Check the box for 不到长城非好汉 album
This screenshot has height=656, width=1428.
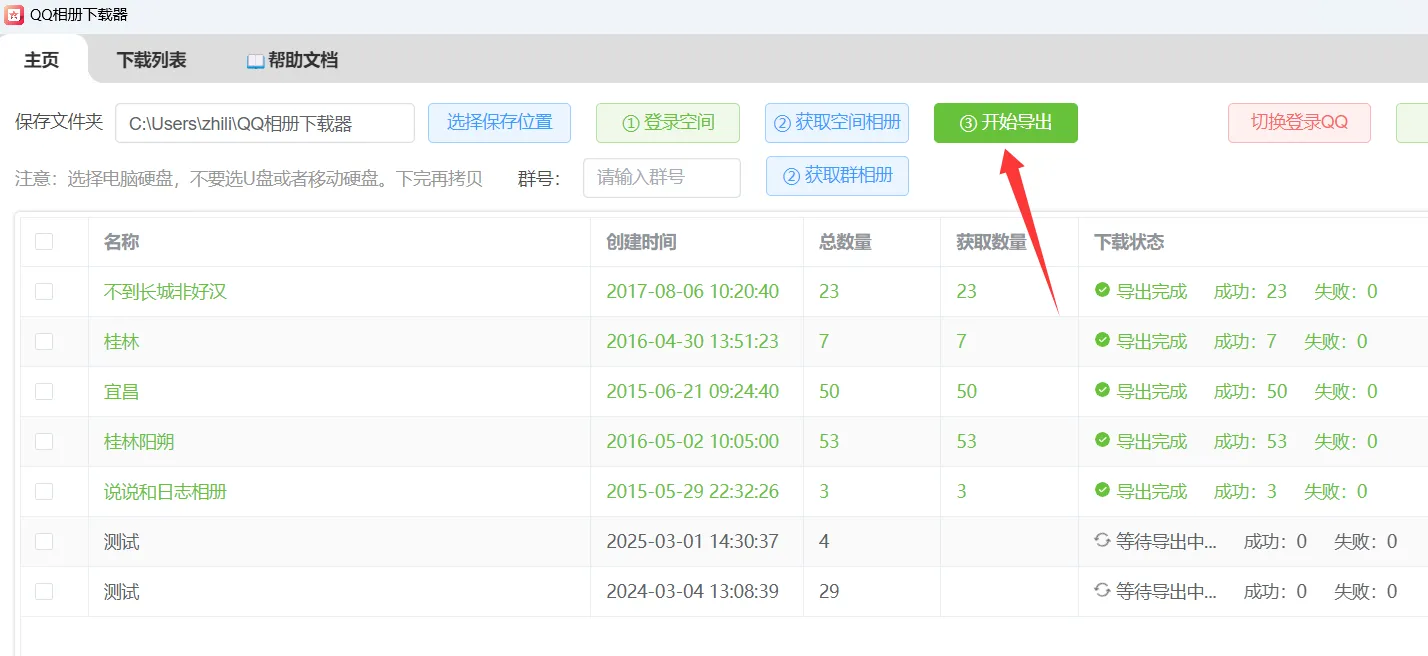[44, 291]
